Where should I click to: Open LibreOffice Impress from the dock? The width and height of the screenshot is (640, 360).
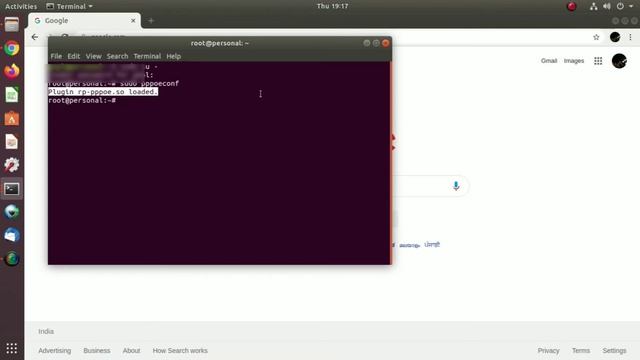pos(11,142)
